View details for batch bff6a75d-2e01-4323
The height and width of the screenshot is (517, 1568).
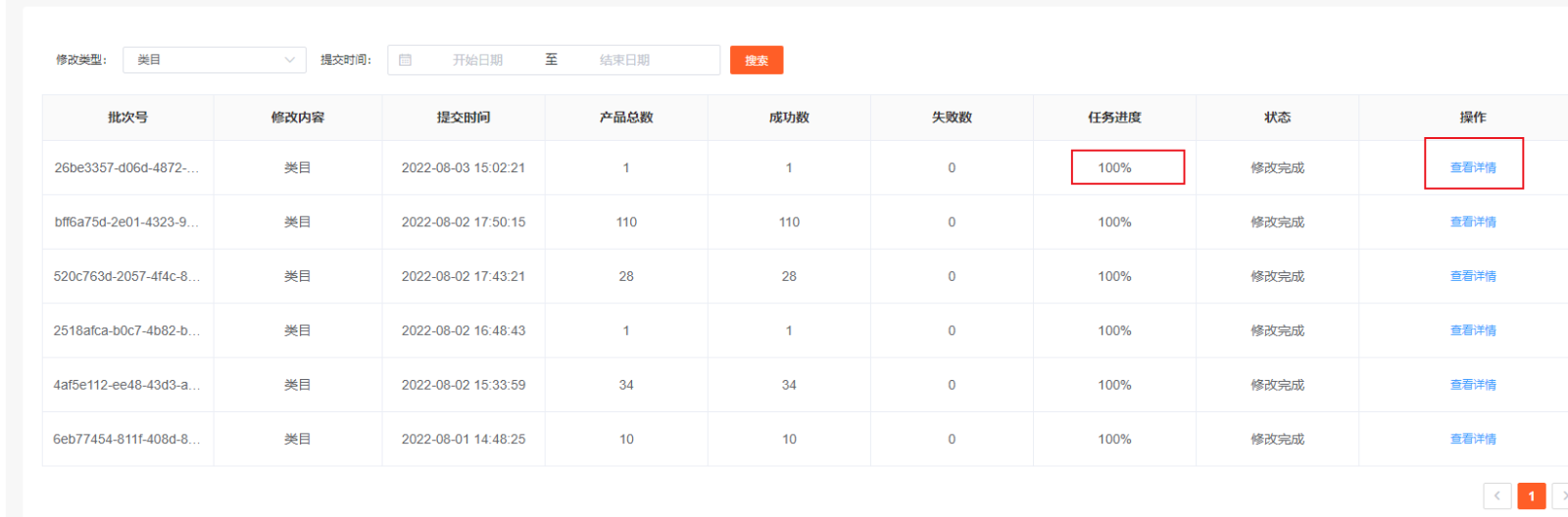click(x=1473, y=222)
